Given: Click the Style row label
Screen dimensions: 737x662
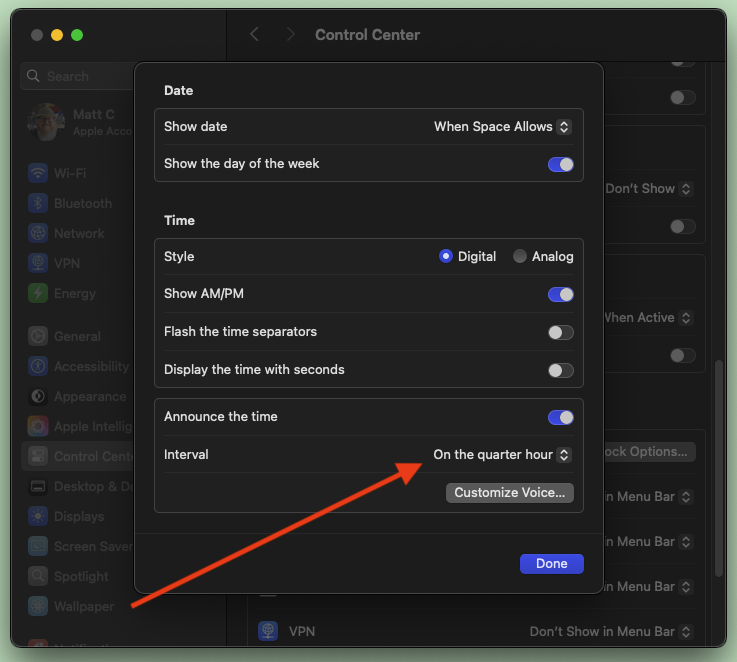Looking at the screenshot, I should [x=179, y=256].
